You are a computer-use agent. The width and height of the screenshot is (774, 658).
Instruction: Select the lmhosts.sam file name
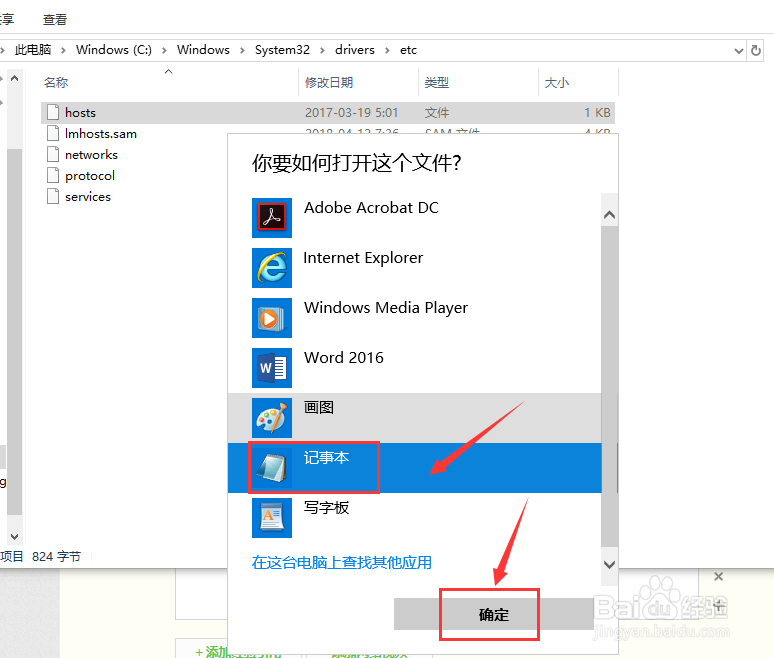[x=101, y=134]
